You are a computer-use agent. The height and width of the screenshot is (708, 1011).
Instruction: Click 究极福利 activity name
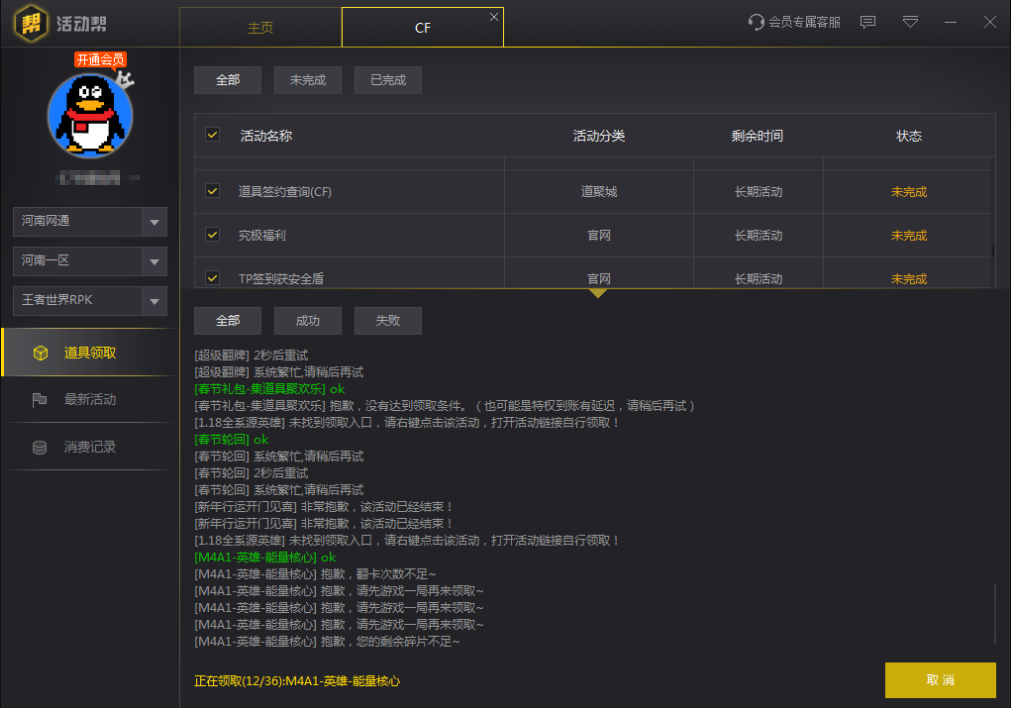[262, 235]
